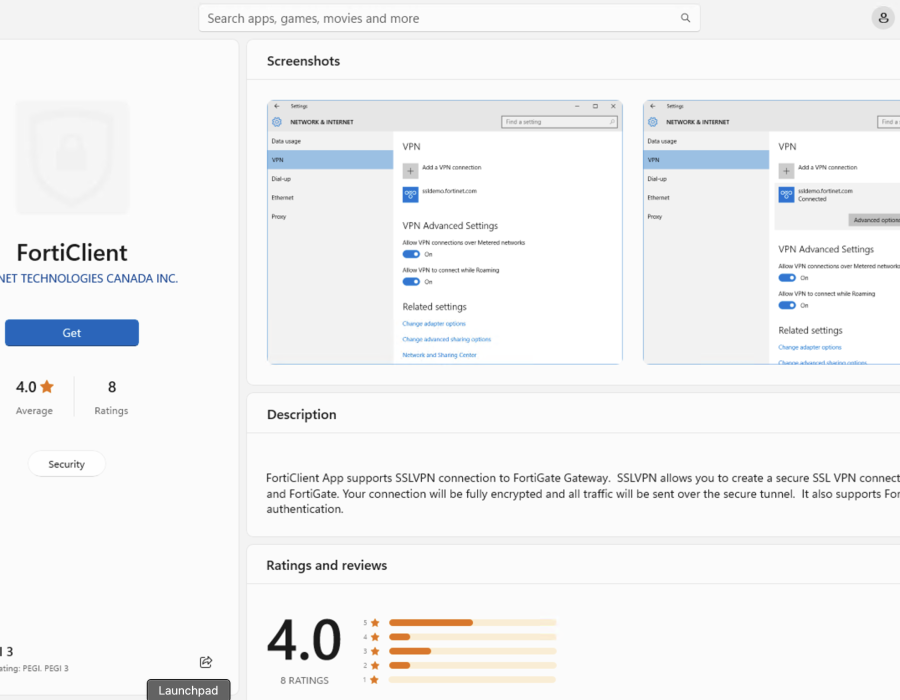Focus the Search apps, games, movies field

point(449,18)
